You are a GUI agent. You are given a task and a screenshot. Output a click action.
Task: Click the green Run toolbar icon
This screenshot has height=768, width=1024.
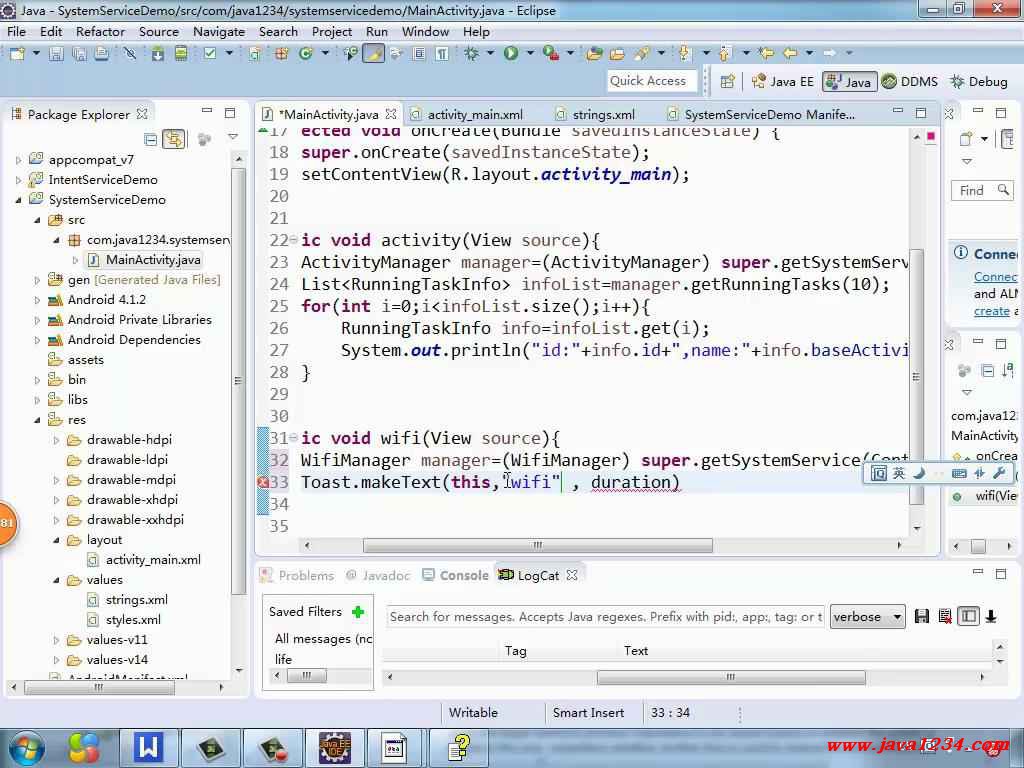511,54
